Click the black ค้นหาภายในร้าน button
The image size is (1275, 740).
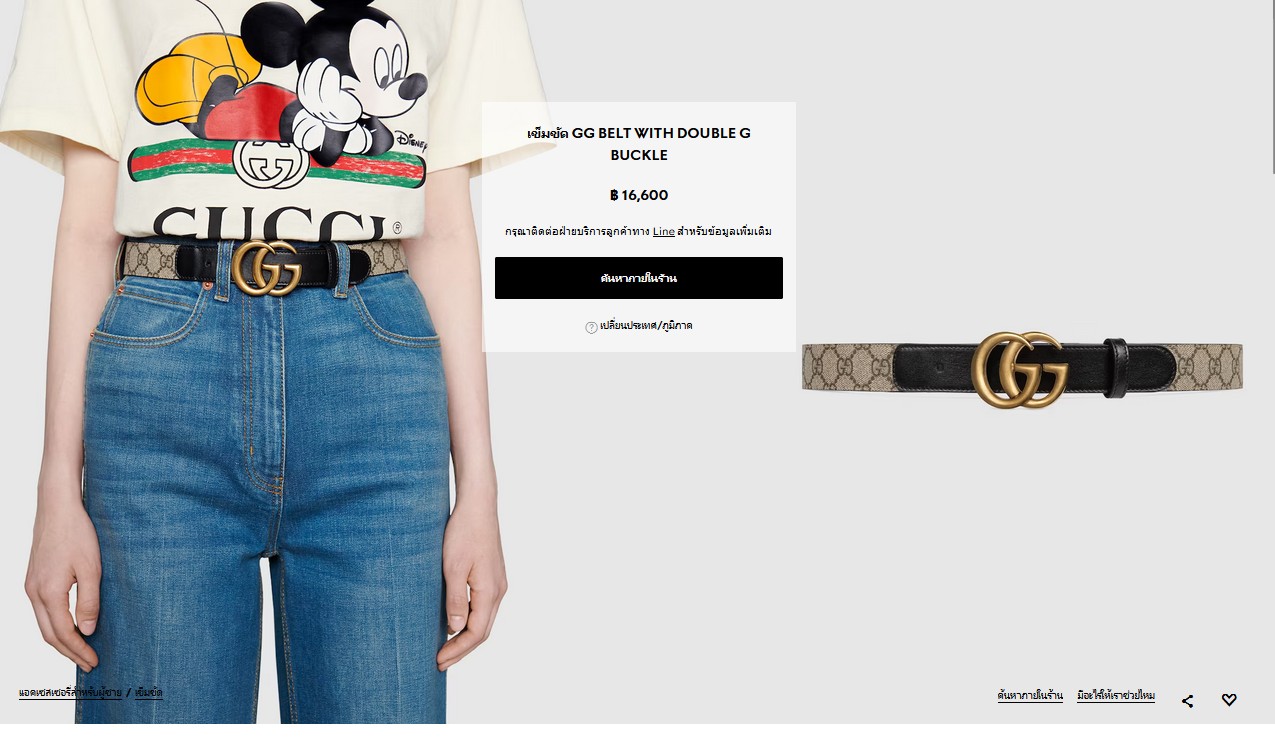click(639, 278)
